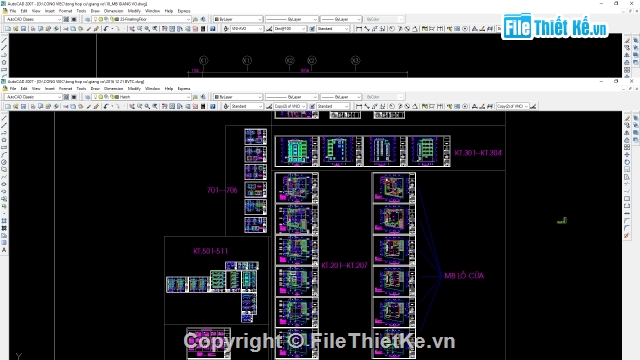Open the Modify menu in the front window

(134, 89)
